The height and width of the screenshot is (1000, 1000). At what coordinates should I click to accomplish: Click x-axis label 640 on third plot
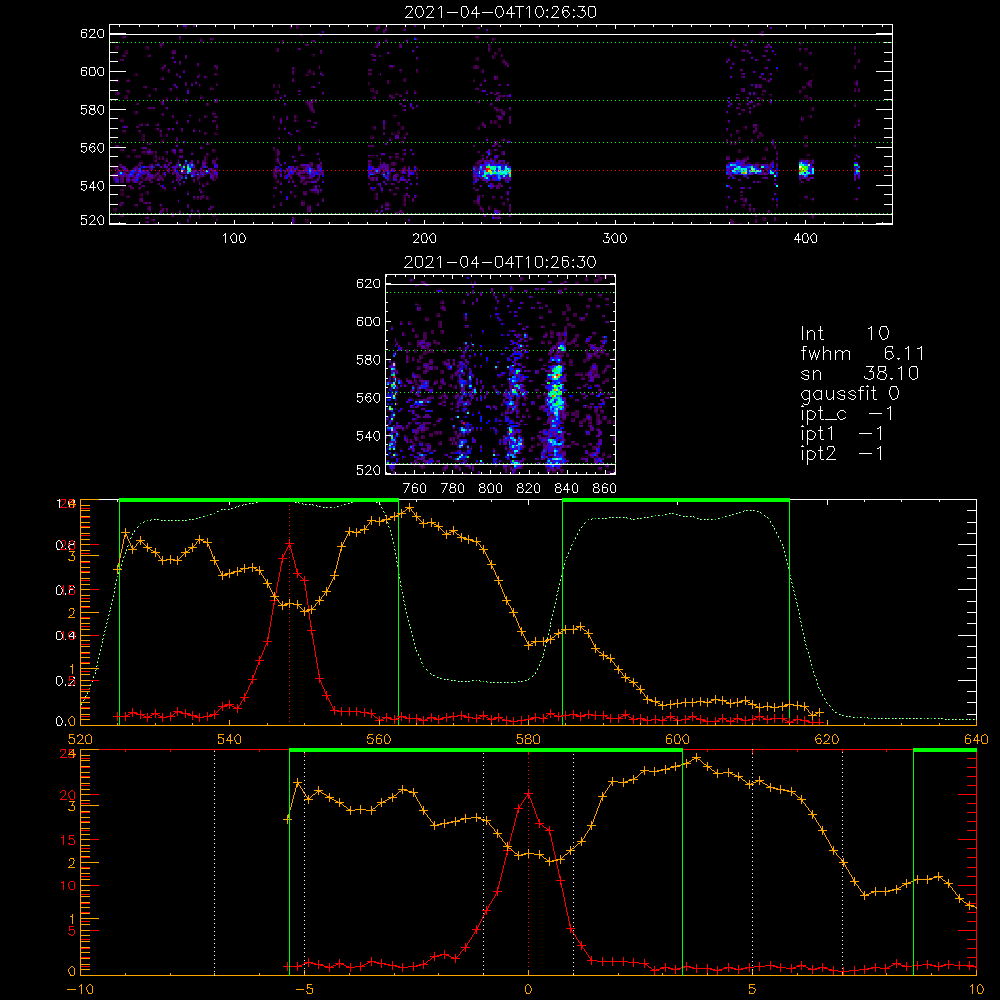976,740
